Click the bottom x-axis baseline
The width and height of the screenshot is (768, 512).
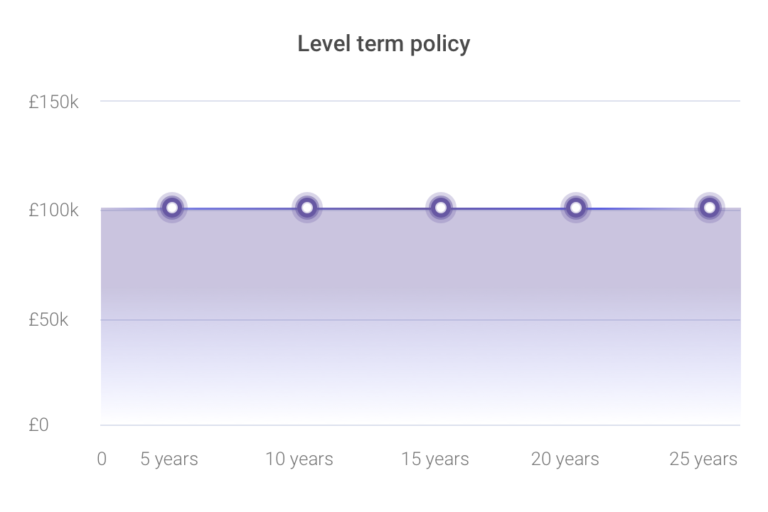pyautogui.click(x=420, y=425)
